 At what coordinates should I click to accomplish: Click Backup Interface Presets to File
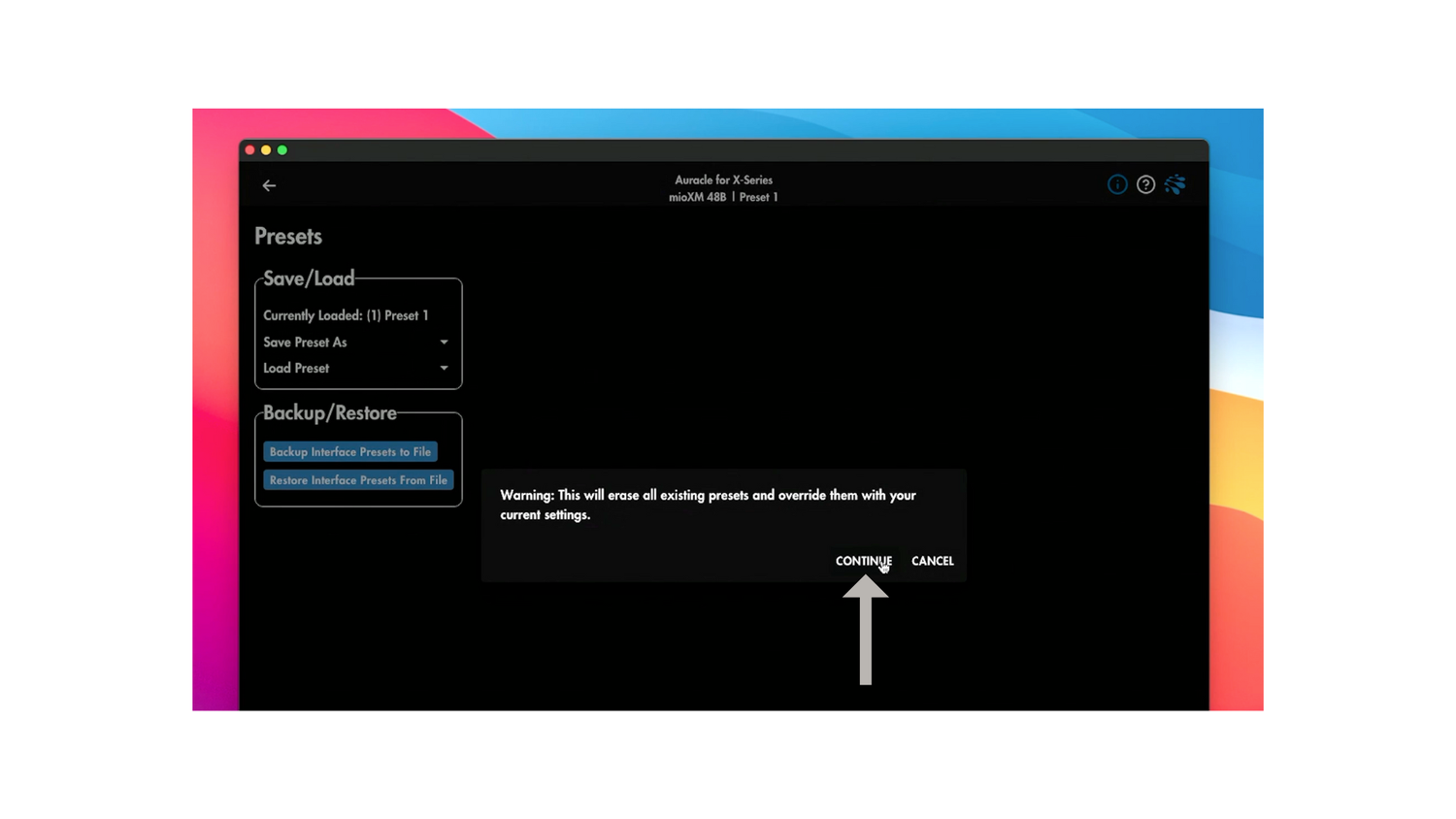349,451
